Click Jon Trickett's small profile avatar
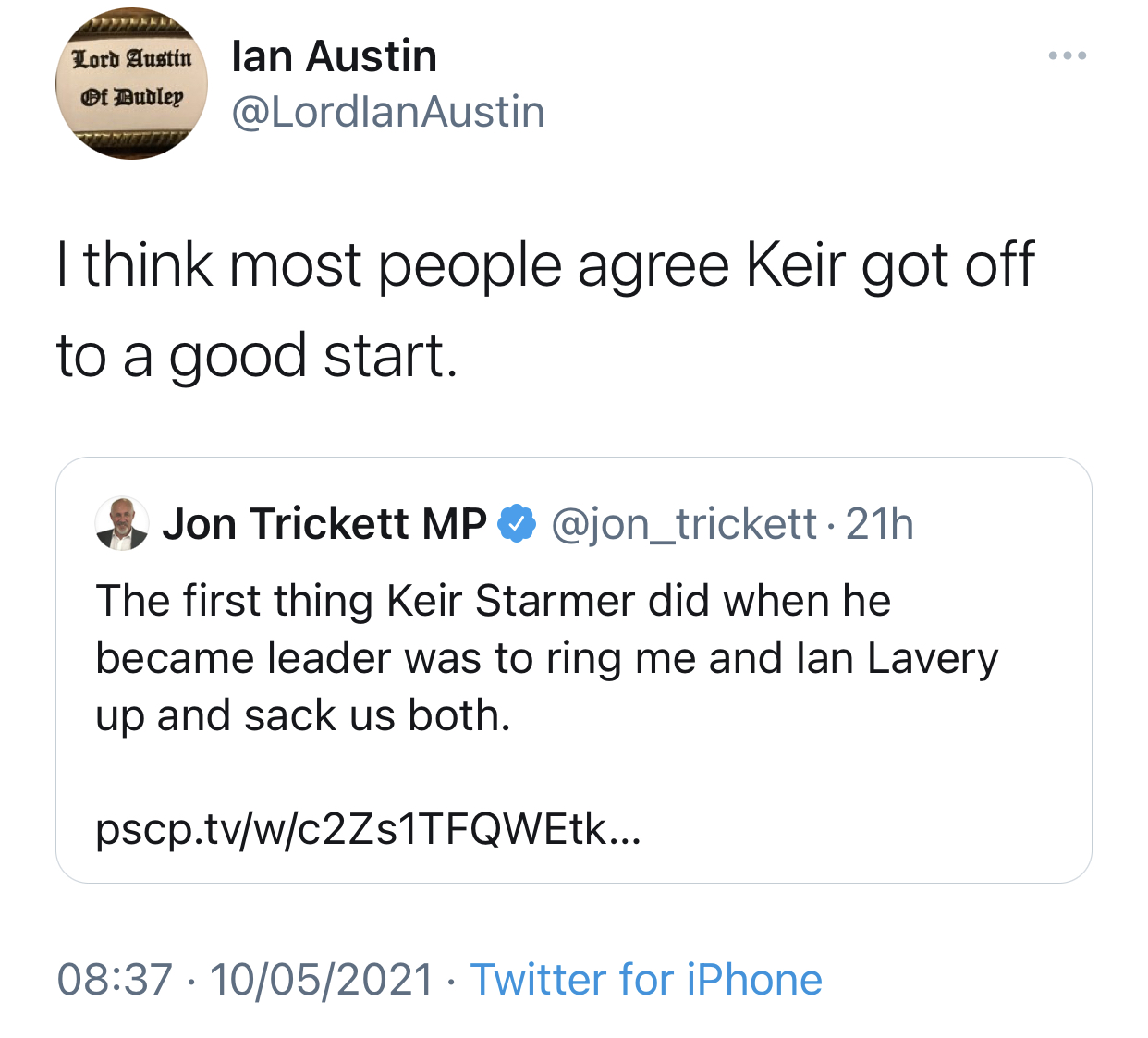Image resolution: width=1148 pixels, height=1038 pixels. pos(122,524)
